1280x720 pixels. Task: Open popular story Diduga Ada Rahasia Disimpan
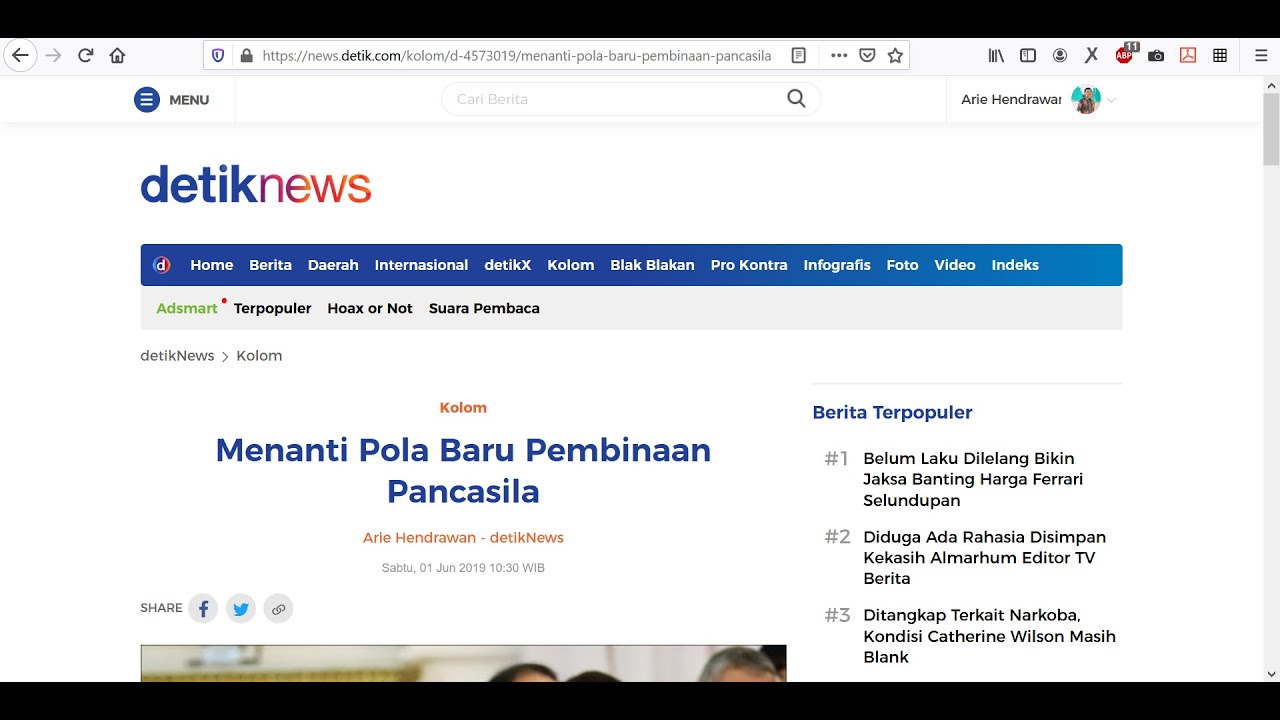coord(984,557)
